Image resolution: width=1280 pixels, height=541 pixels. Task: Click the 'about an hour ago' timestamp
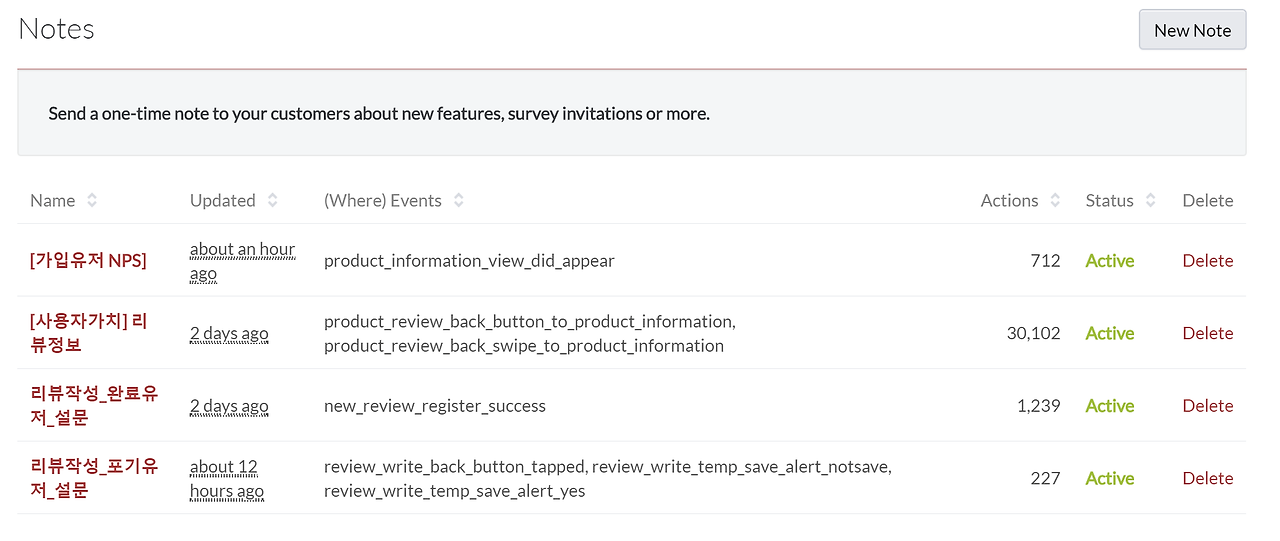243,261
